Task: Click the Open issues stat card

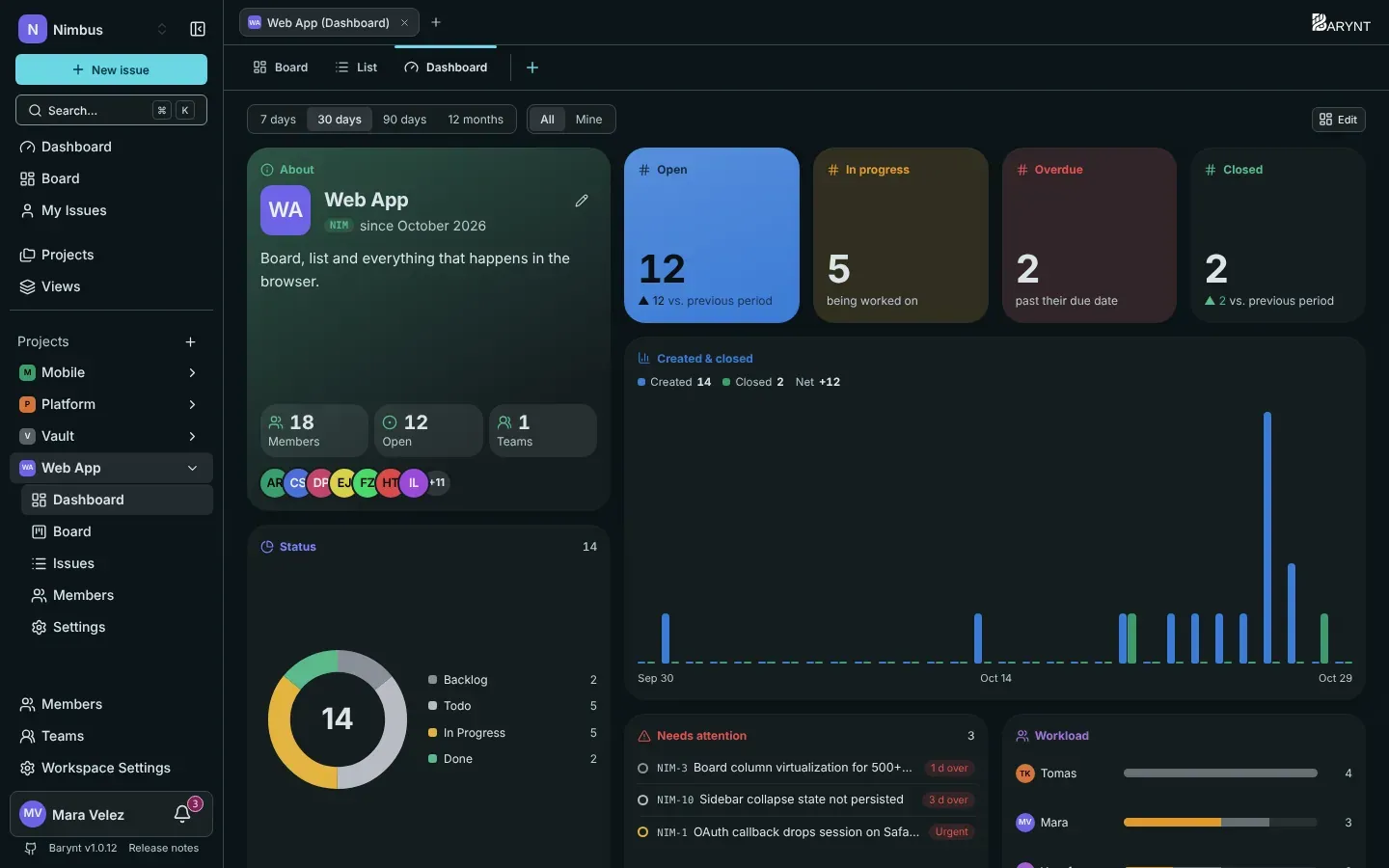Action: [712, 235]
